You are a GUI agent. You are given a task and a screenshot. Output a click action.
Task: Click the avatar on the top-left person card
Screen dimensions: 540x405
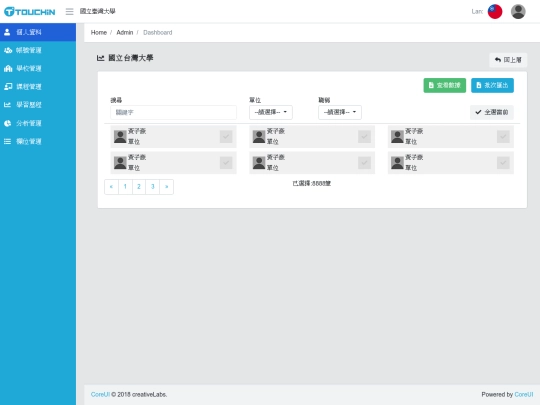[120, 137]
